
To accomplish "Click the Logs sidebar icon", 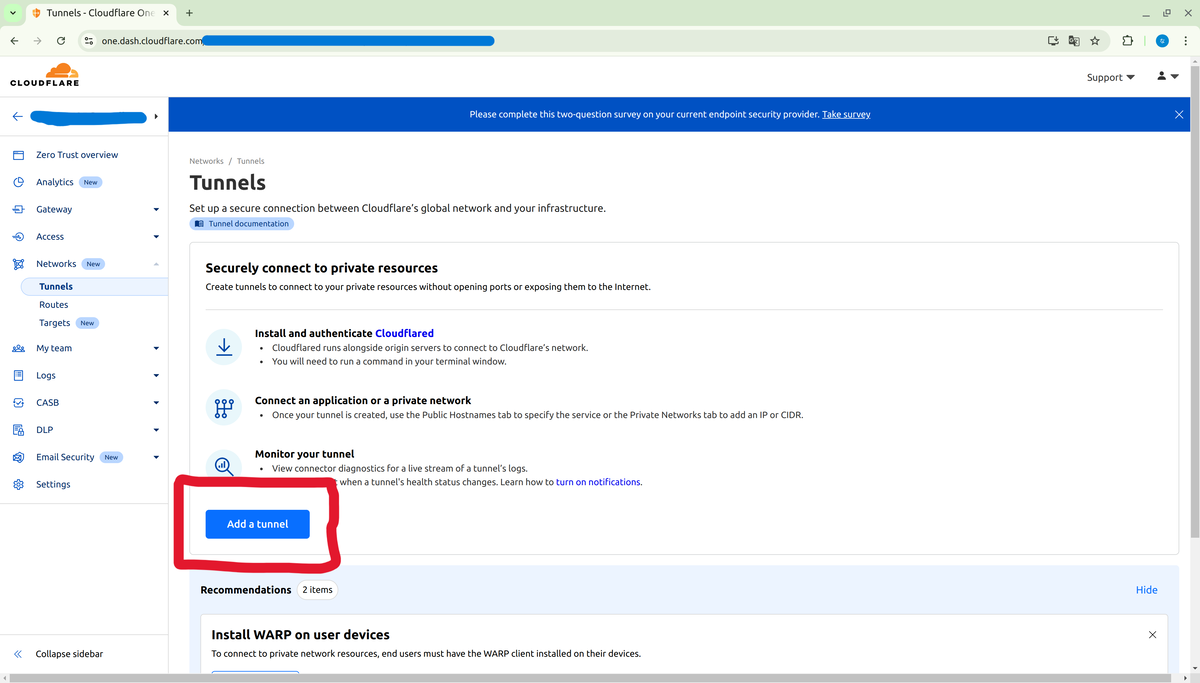I will click(x=18, y=375).
